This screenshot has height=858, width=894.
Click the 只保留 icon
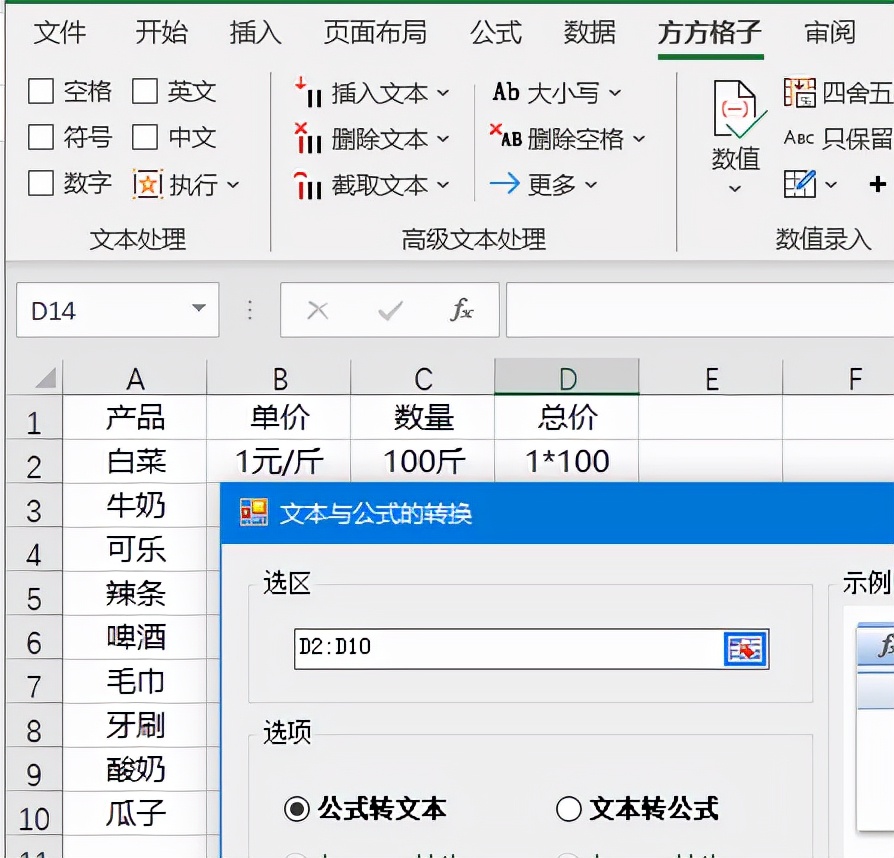point(800,140)
